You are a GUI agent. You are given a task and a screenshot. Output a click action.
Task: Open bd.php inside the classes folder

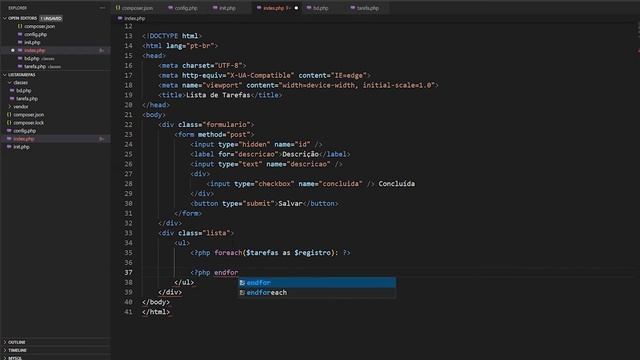(23, 91)
